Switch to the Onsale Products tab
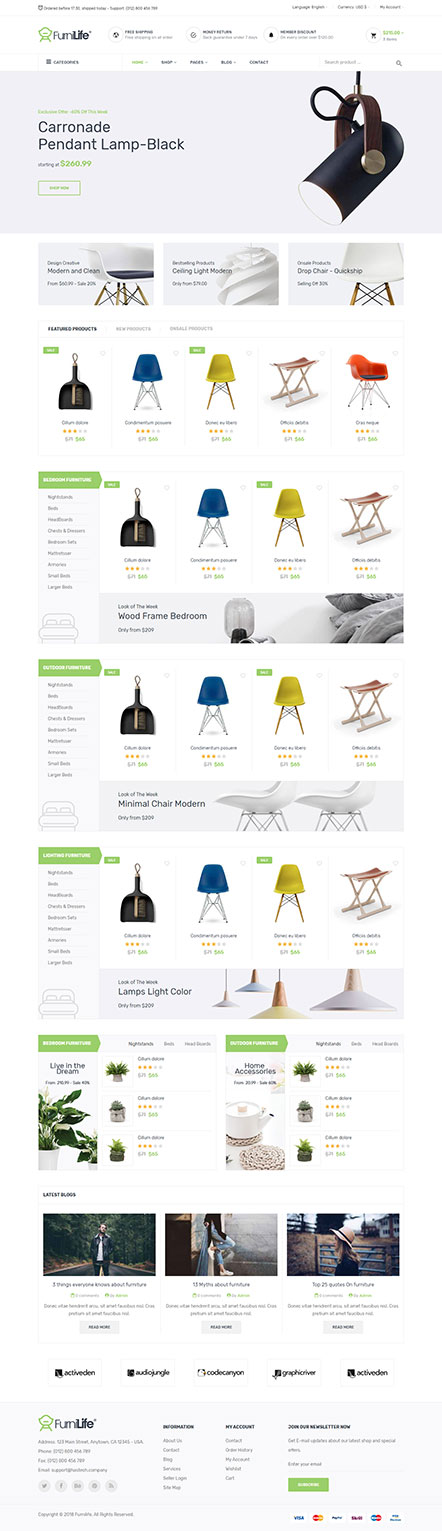This screenshot has height=1531, width=442. 191,328
